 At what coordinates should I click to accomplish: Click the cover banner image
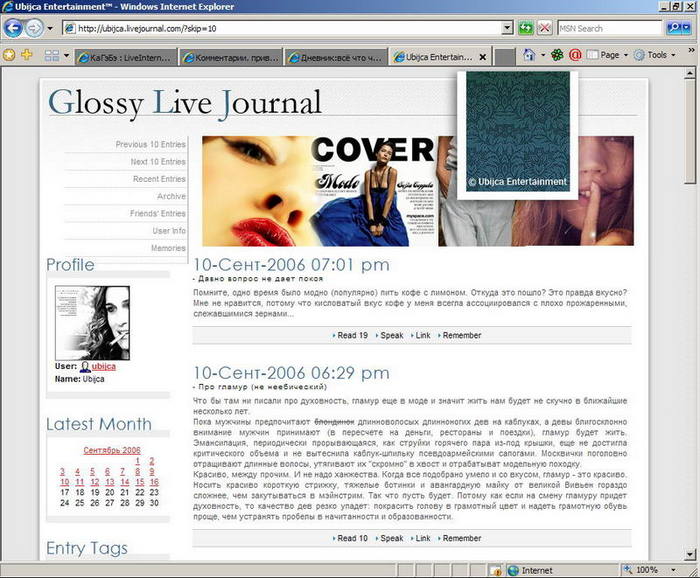pos(418,191)
